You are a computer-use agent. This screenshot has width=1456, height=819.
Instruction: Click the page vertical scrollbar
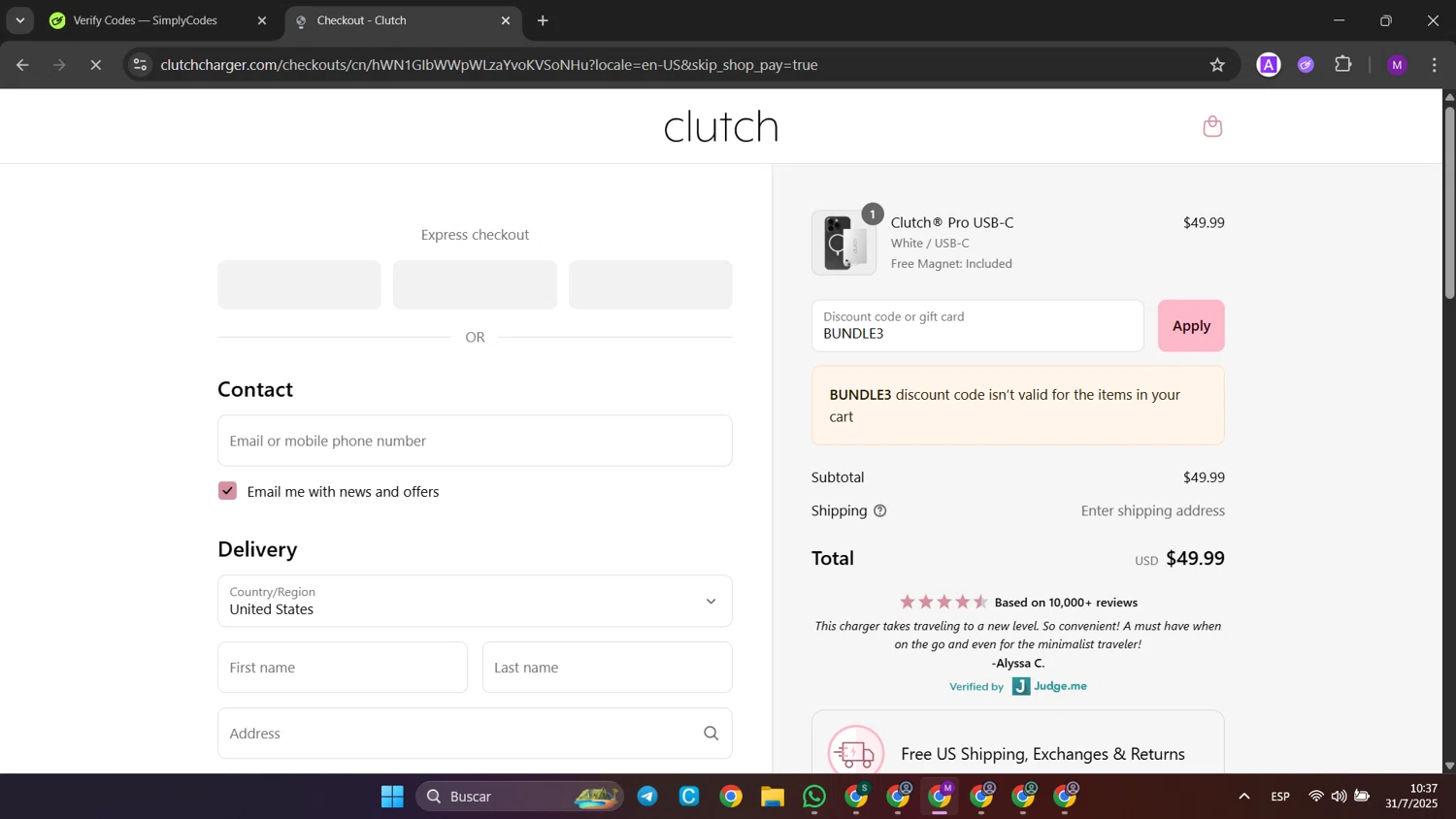1449,202
